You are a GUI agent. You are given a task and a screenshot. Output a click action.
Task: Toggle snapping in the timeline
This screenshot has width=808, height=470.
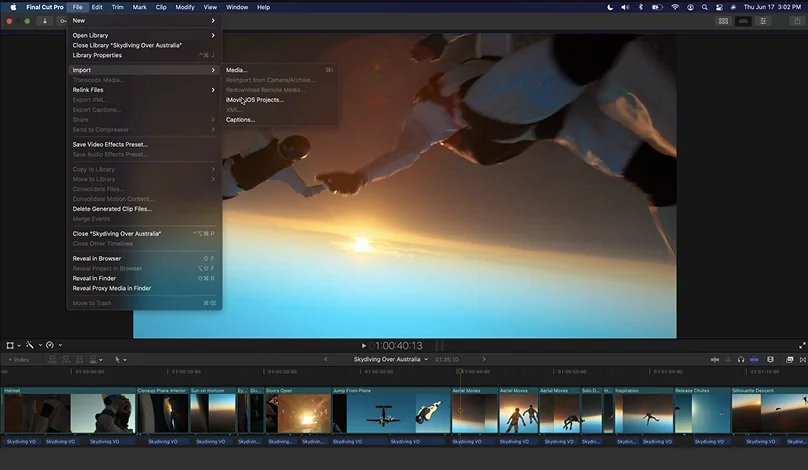coord(754,360)
